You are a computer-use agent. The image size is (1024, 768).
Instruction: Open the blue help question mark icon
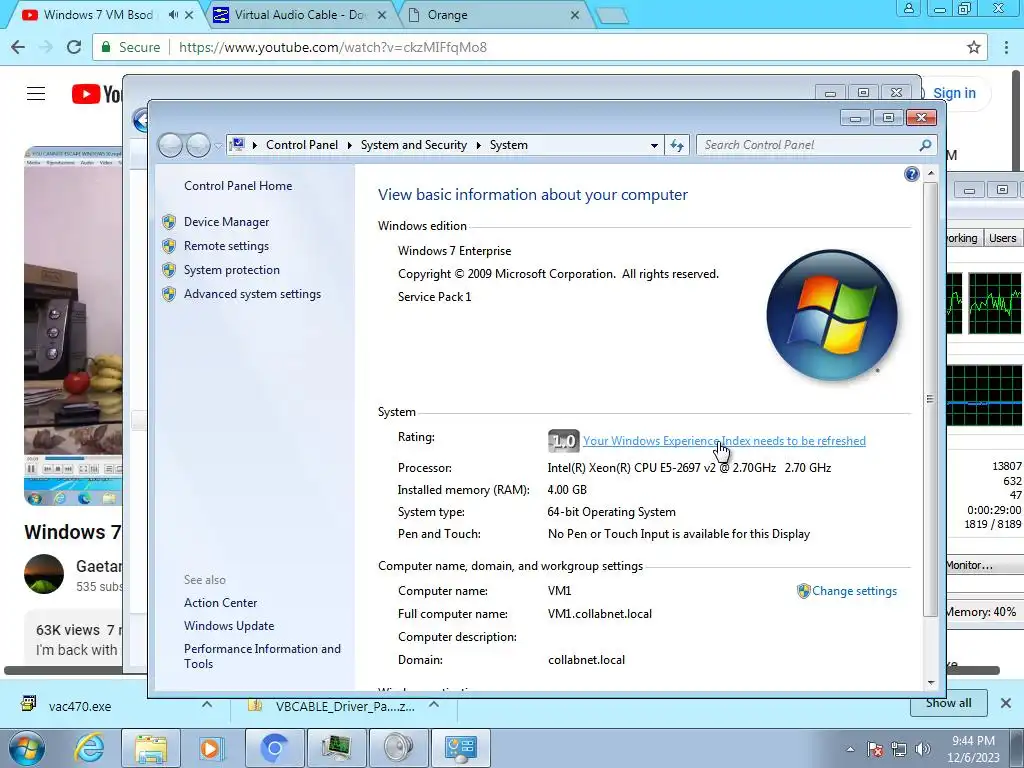coord(912,174)
